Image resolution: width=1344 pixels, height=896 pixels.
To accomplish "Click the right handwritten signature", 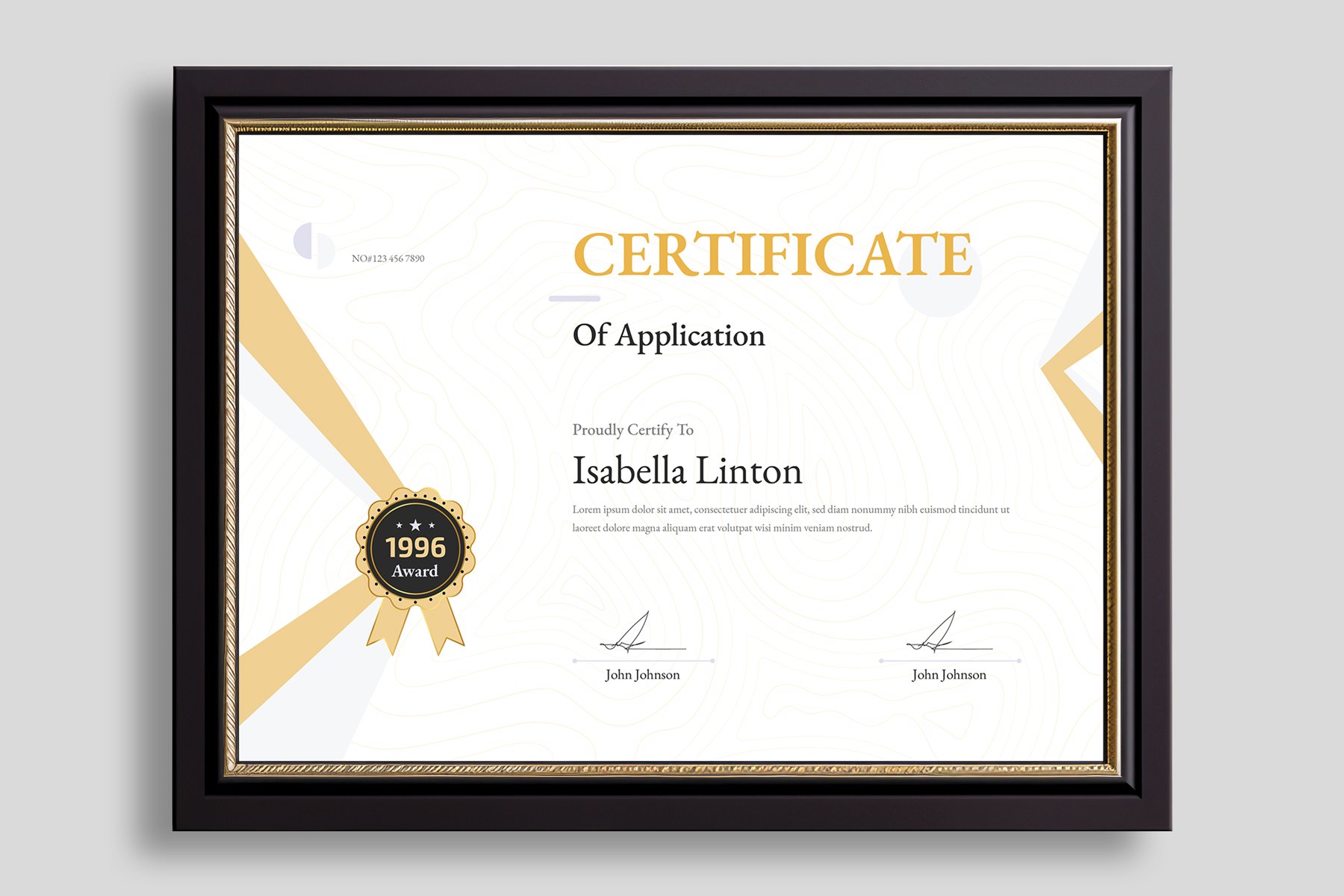I will tap(949, 632).
